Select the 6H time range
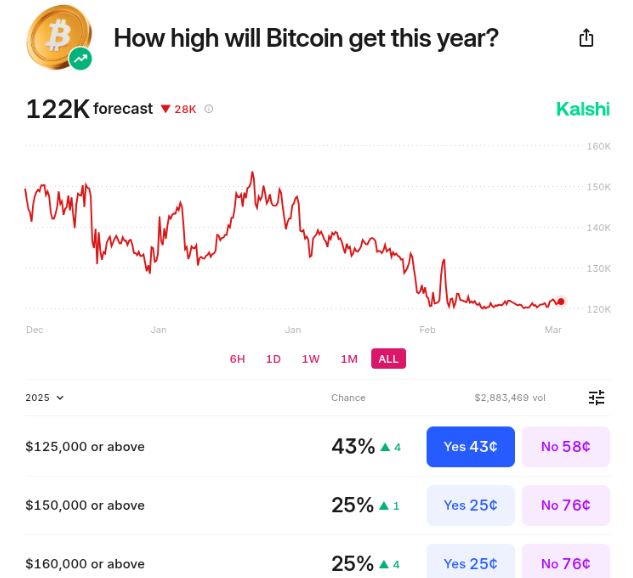The image size is (633, 578). coord(237,359)
